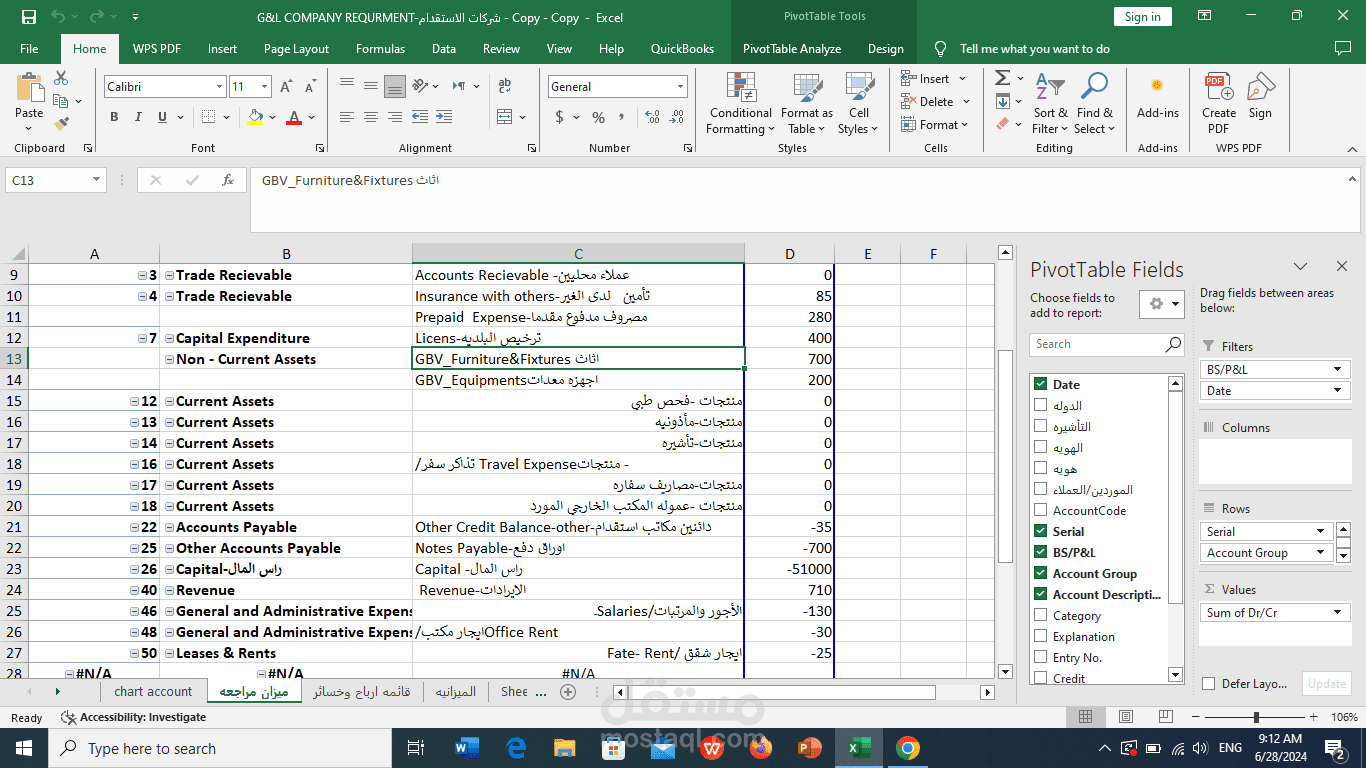The width and height of the screenshot is (1366, 768).
Task: Click the Cut scissors icon
Action: click(x=61, y=78)
